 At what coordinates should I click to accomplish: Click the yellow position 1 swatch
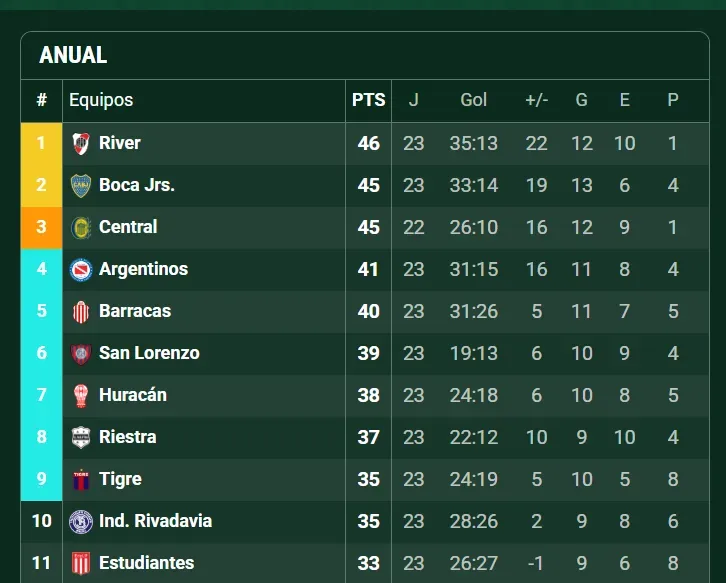(41, 143)
